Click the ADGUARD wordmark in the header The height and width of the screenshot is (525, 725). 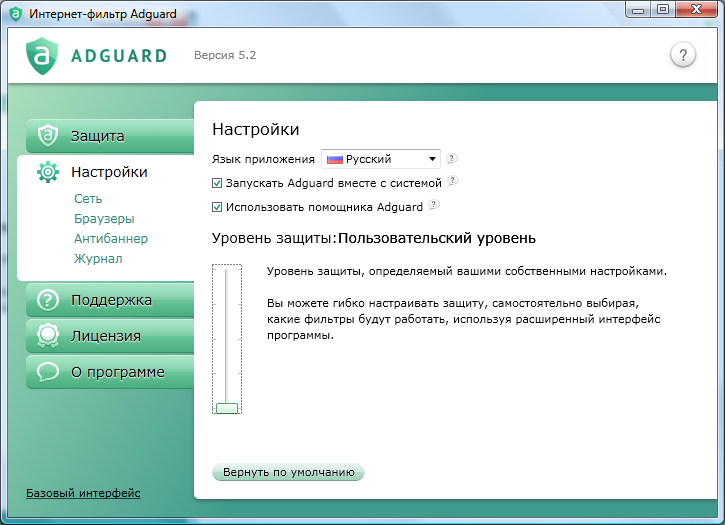[119, 56]
